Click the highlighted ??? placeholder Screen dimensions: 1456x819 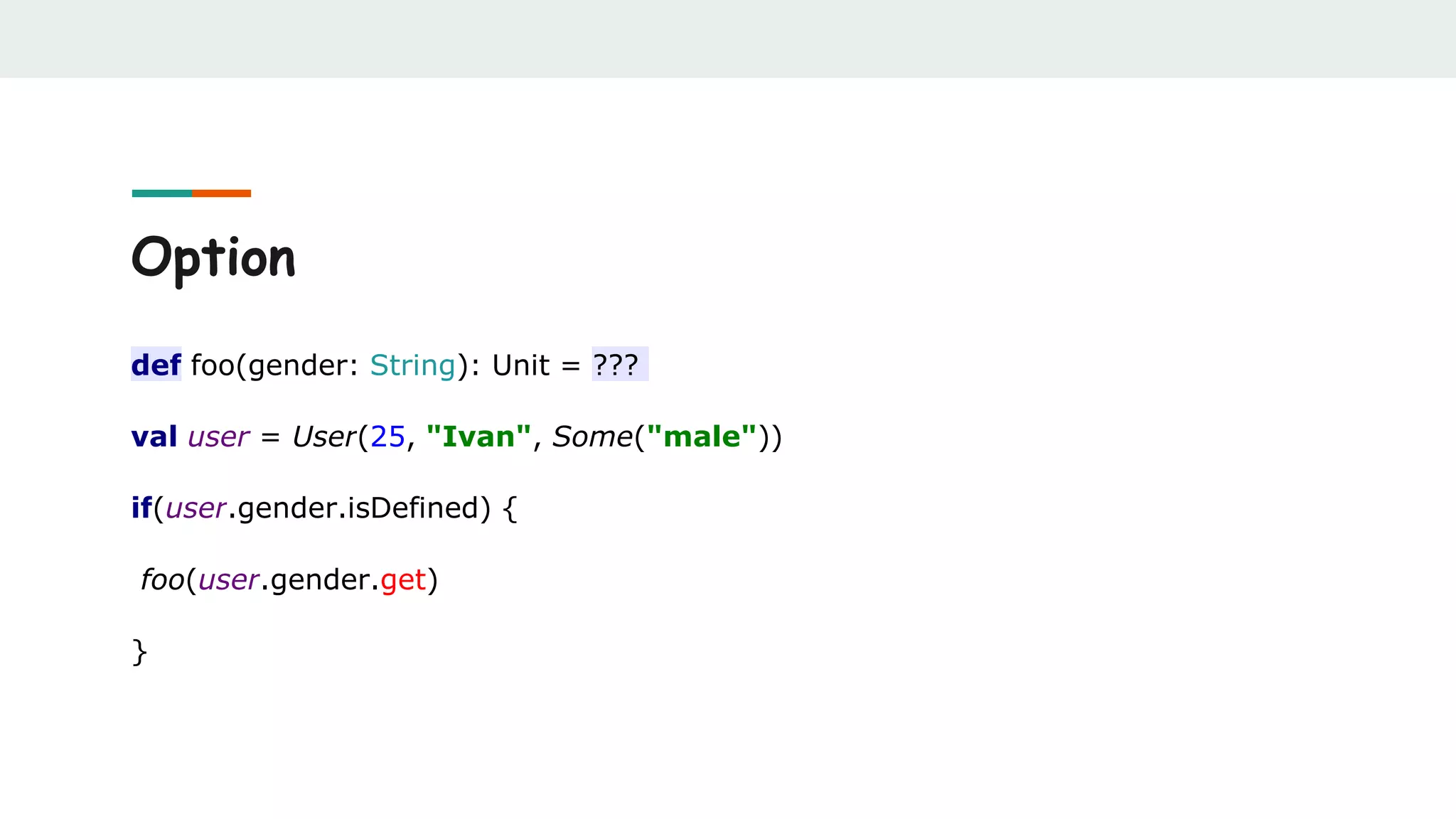(617, 365)
